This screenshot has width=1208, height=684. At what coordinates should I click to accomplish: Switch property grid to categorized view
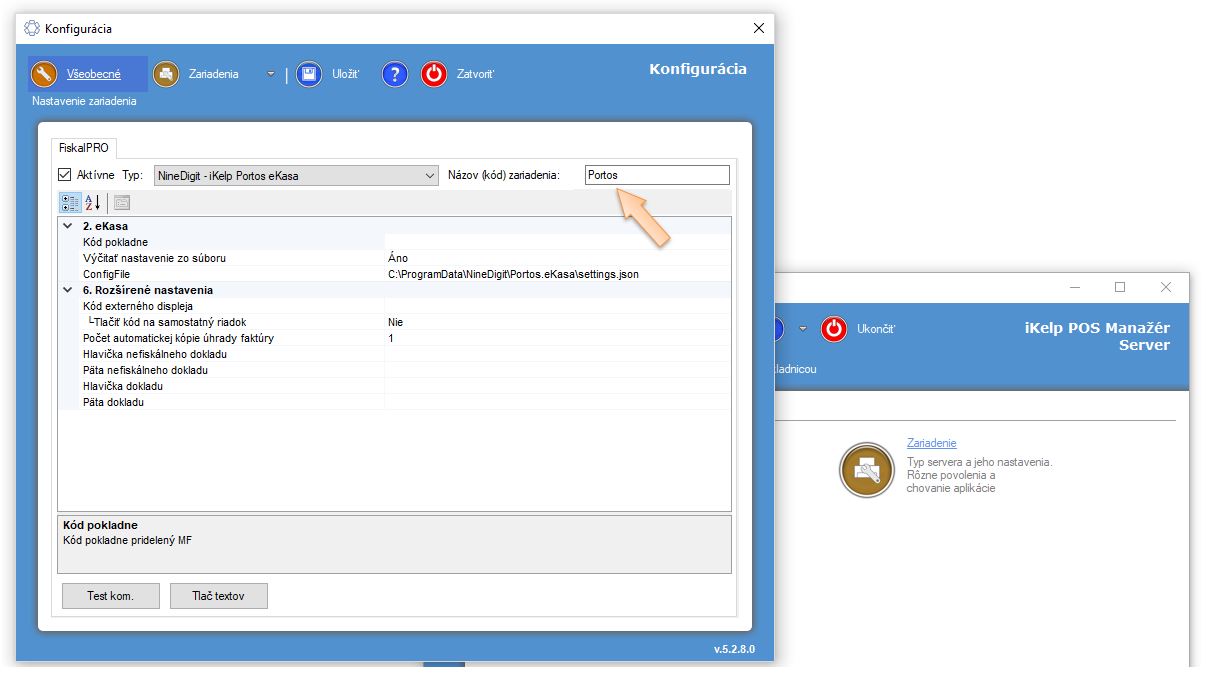point(70,202)
